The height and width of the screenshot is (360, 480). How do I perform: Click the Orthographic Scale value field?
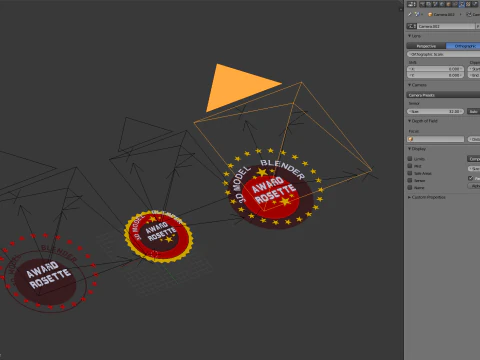point(443,54)
